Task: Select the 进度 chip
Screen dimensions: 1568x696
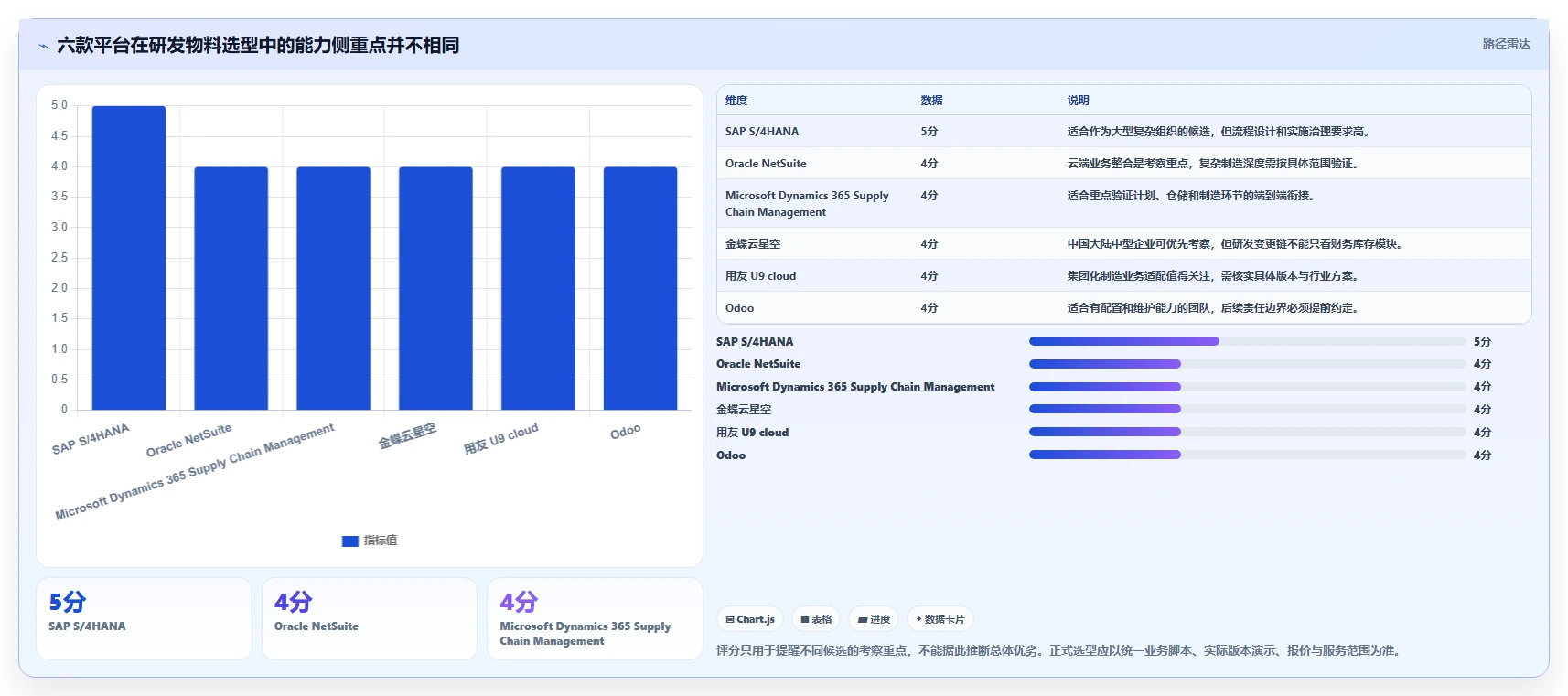Action: pos(874,619)
